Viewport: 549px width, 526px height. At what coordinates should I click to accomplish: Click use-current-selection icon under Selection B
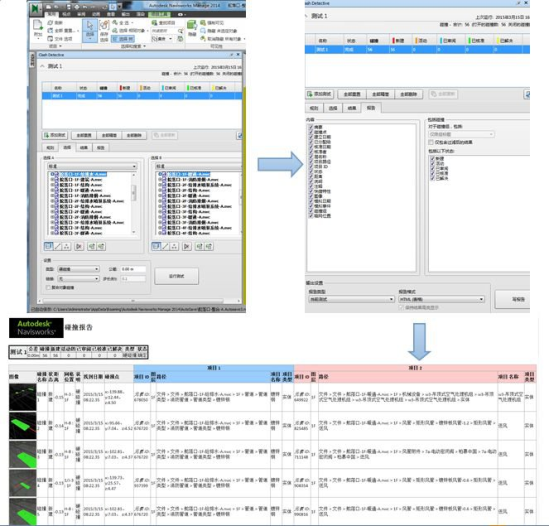(199, 247)
